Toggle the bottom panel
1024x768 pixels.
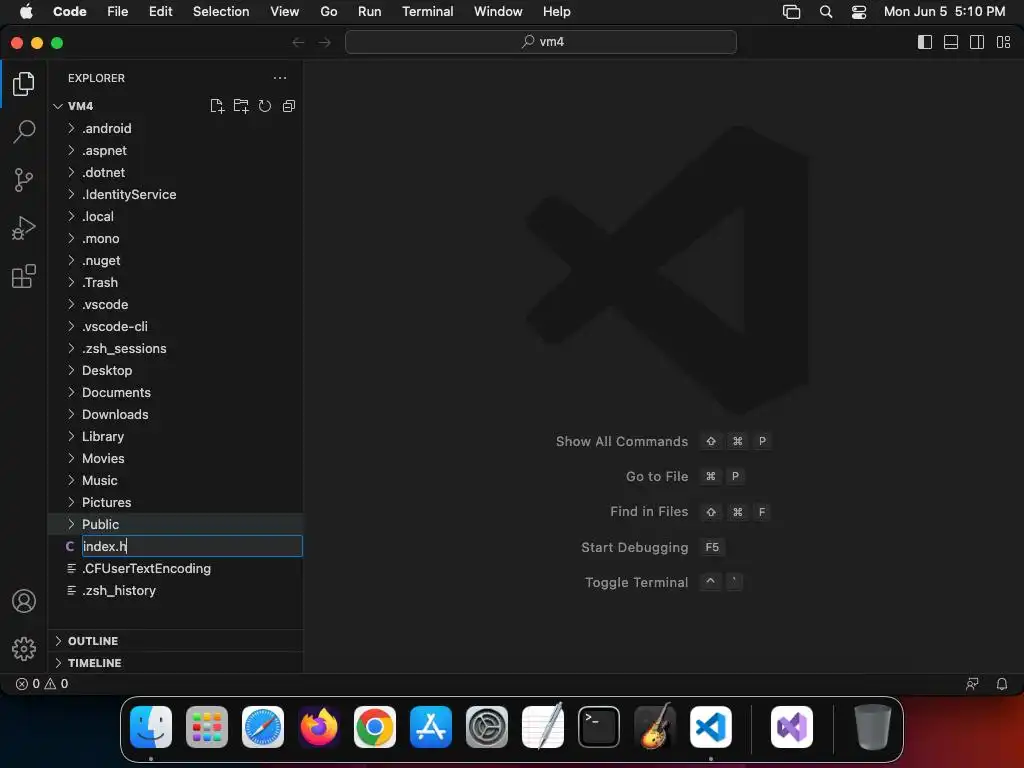point(951,42)
